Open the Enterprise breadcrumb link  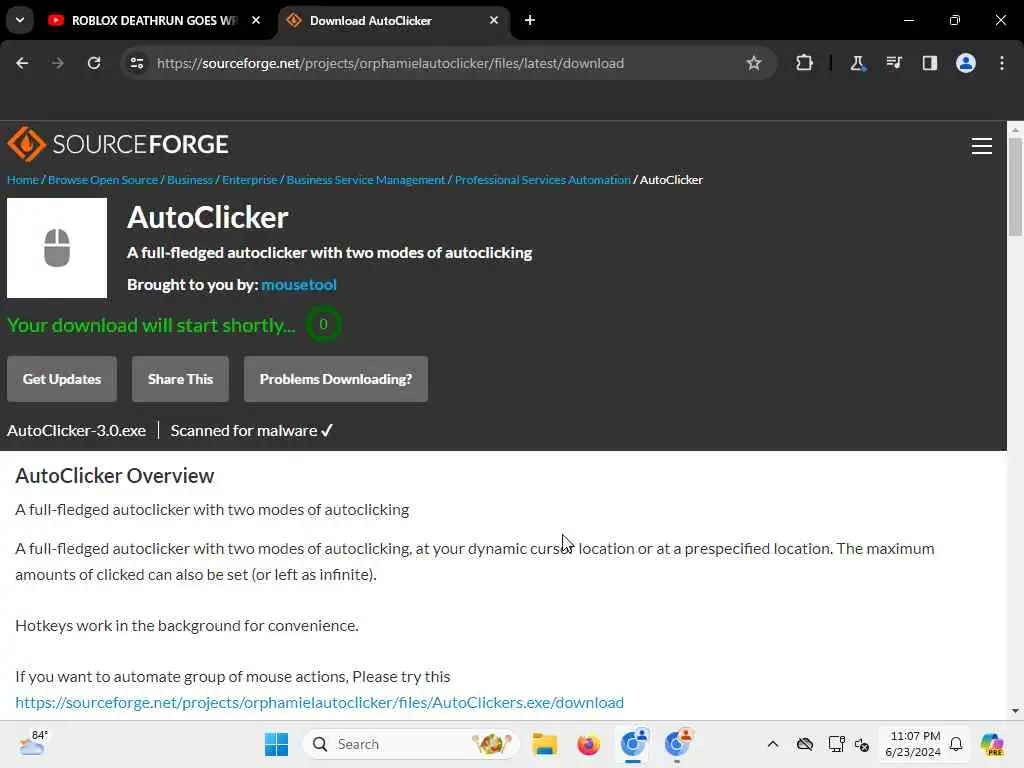click(x=249, y=180)
